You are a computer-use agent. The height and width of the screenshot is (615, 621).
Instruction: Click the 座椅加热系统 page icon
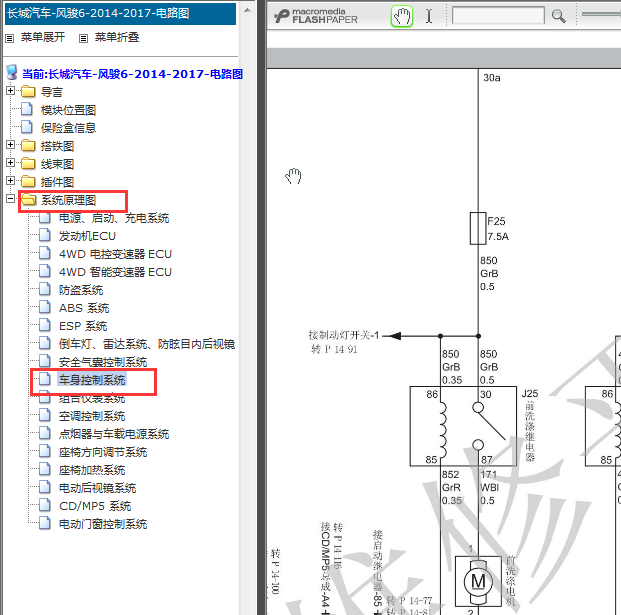44,469
